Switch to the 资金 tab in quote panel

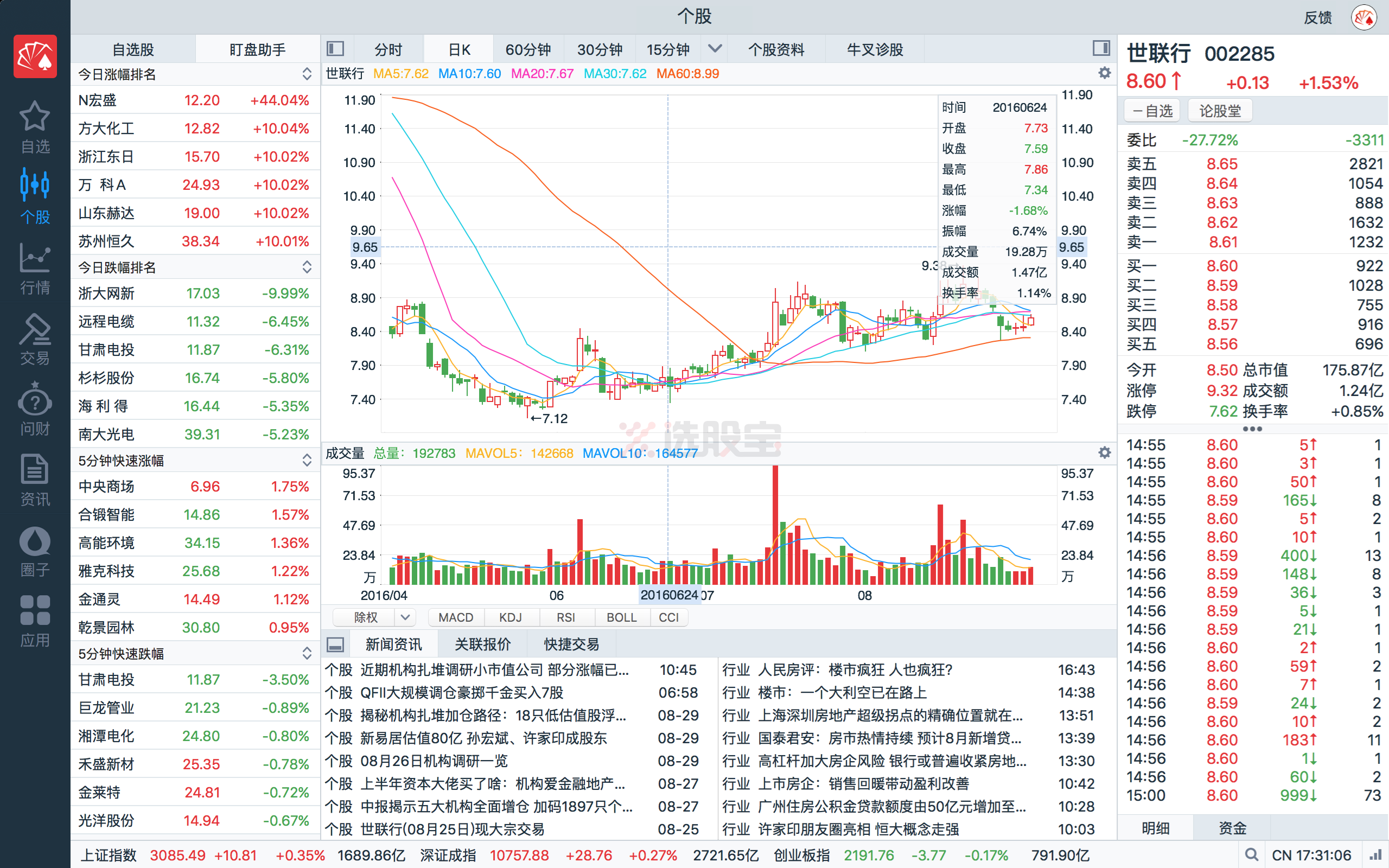click(x=1232, y=828)
